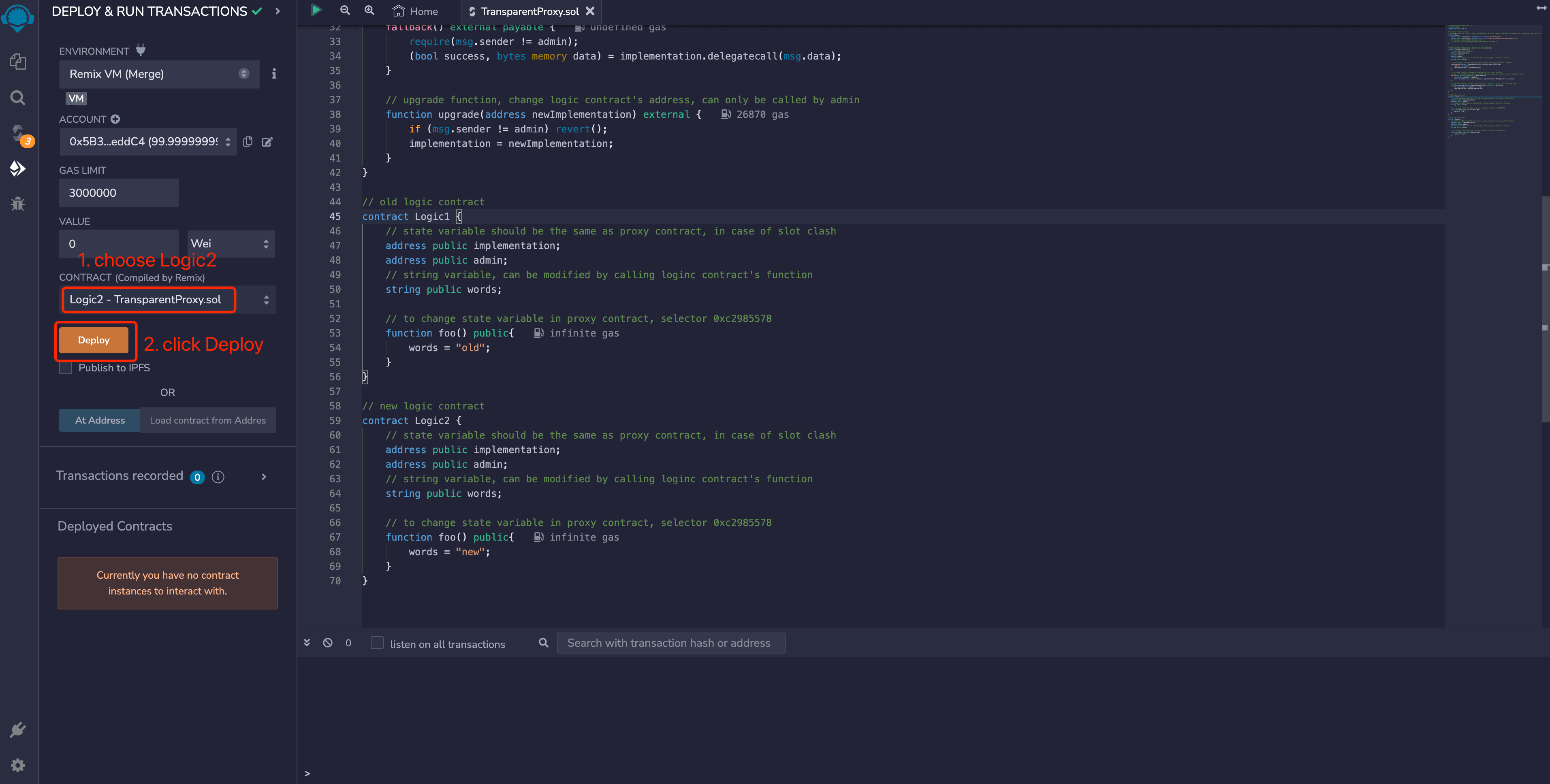Image resolution: width=1550 pixels, height=784 pixels.
Task: Open the Wei unit dropdown
Action: point(231,244)
